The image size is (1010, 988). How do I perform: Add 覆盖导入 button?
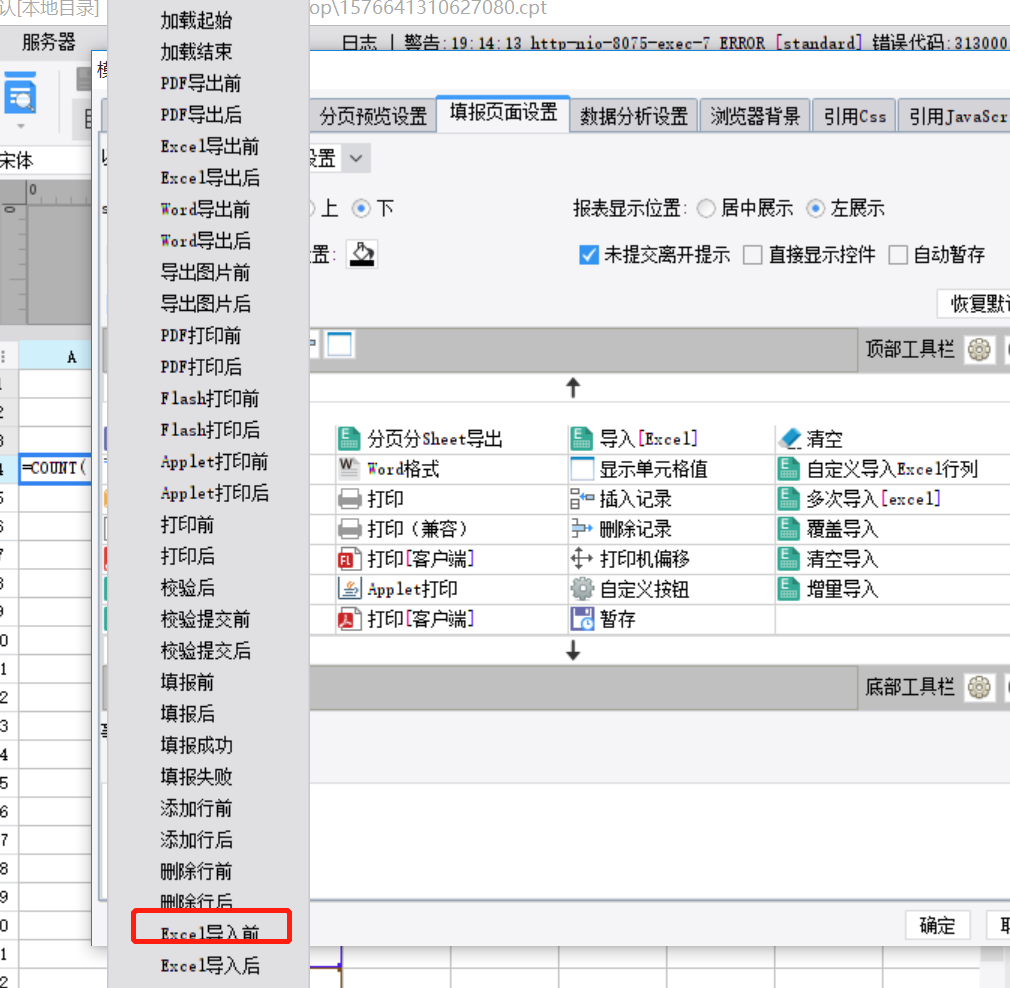click(x=828, y=529)
